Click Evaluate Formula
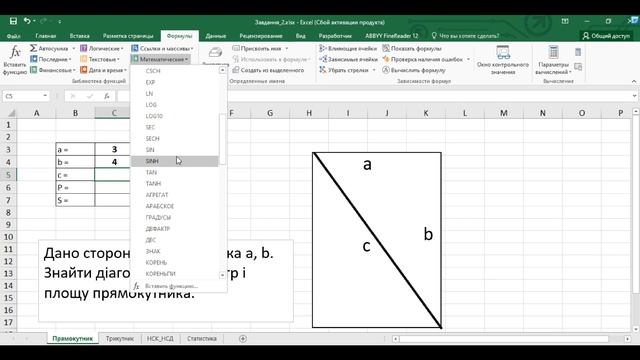The width and height of the screenshot is (640, 360). point(413,70)
